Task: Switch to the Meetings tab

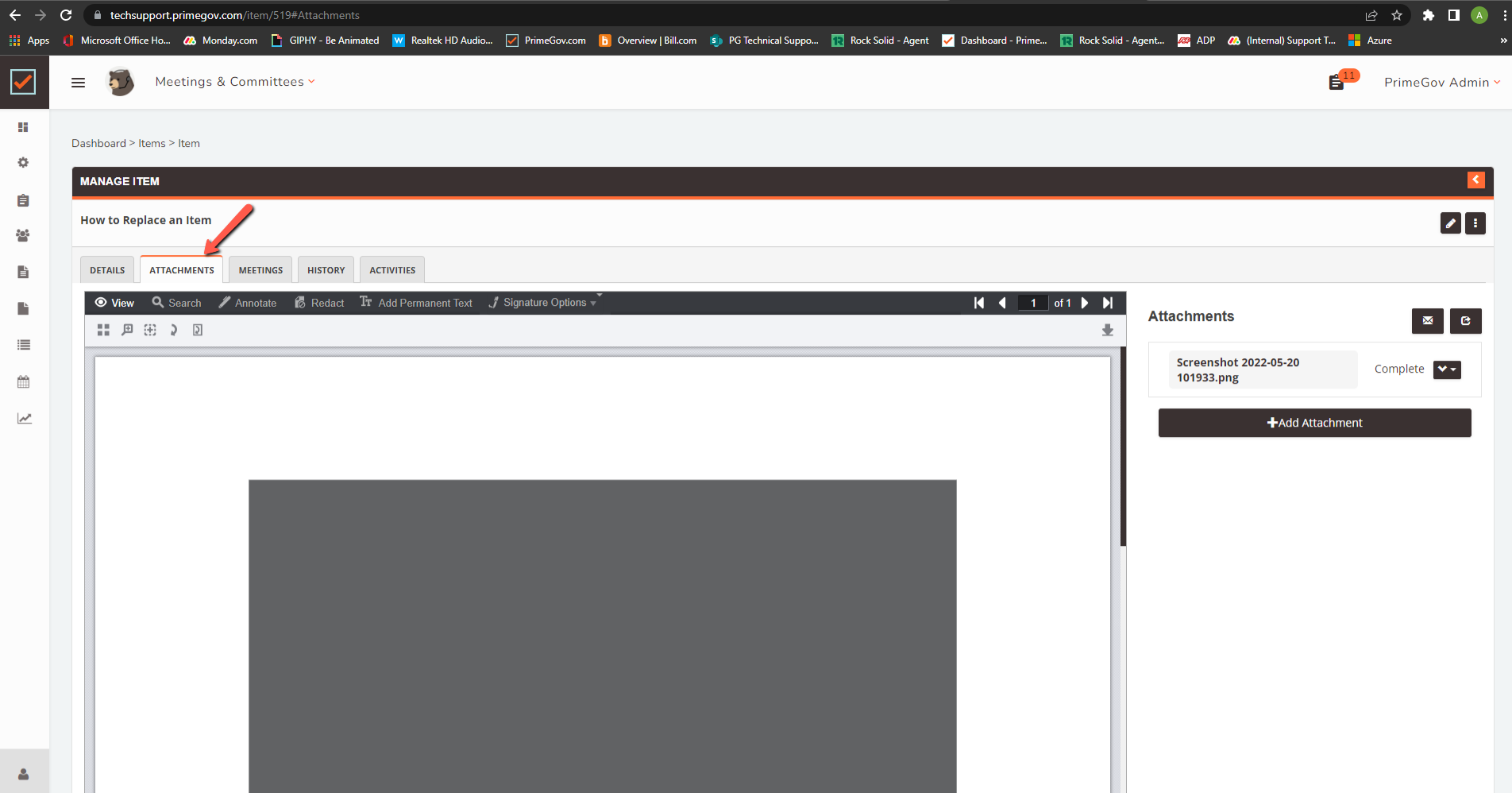Action: click(260, 270)
